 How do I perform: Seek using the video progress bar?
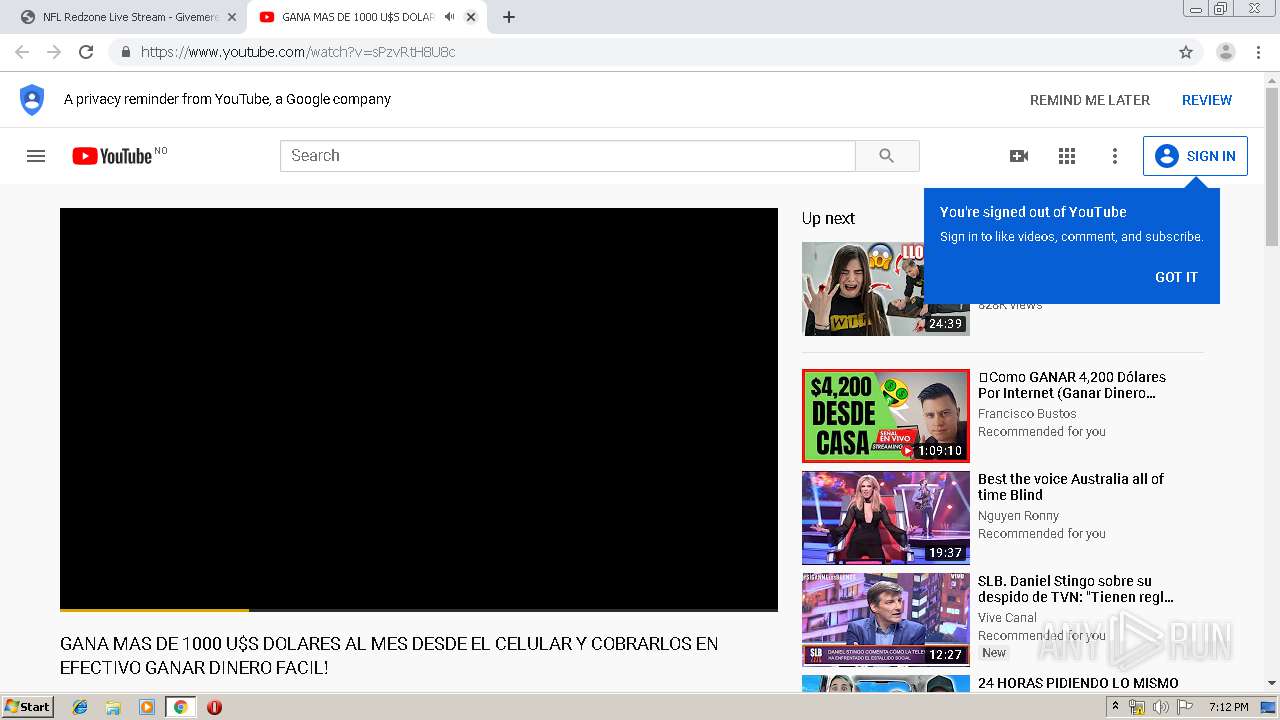tap(419, 609)
